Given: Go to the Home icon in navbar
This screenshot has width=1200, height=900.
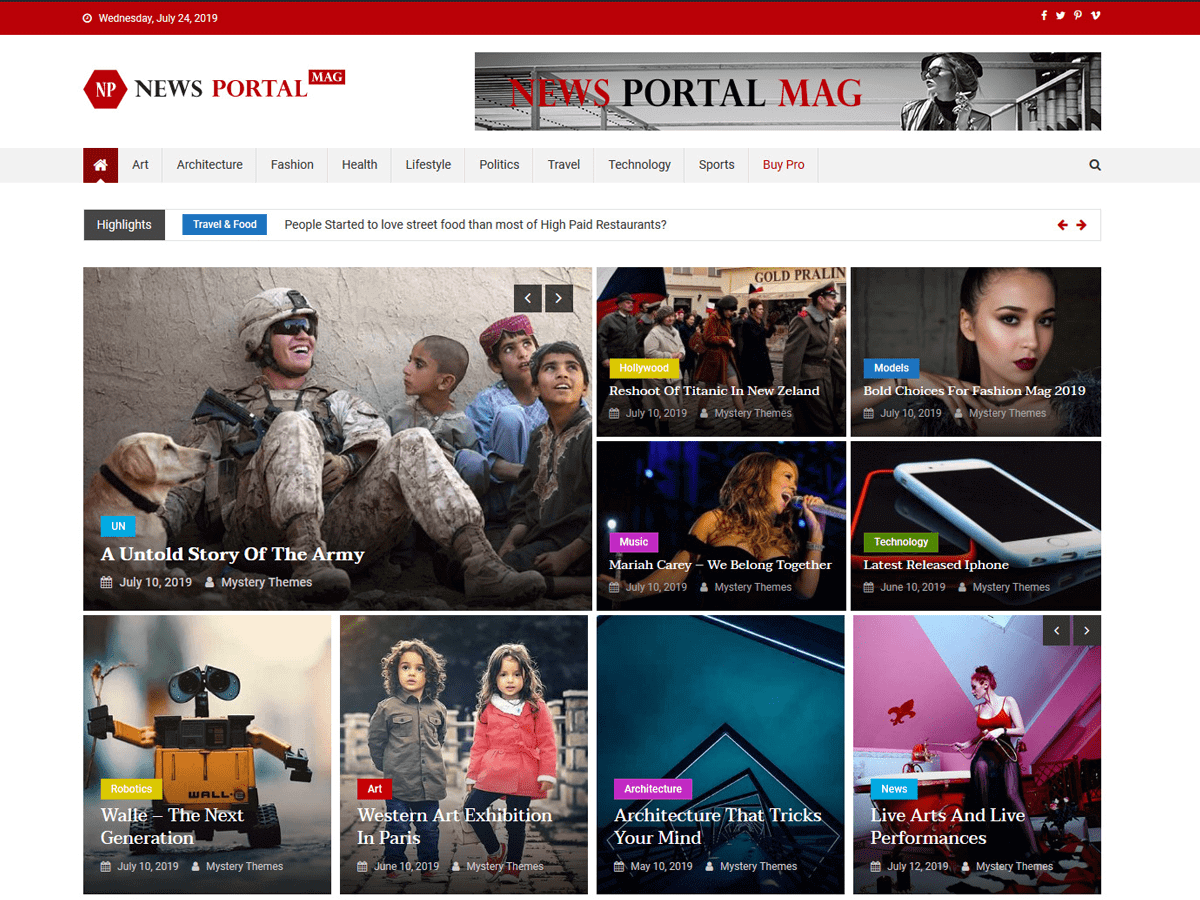Looking at the screenshot, I should pos(100,165).
